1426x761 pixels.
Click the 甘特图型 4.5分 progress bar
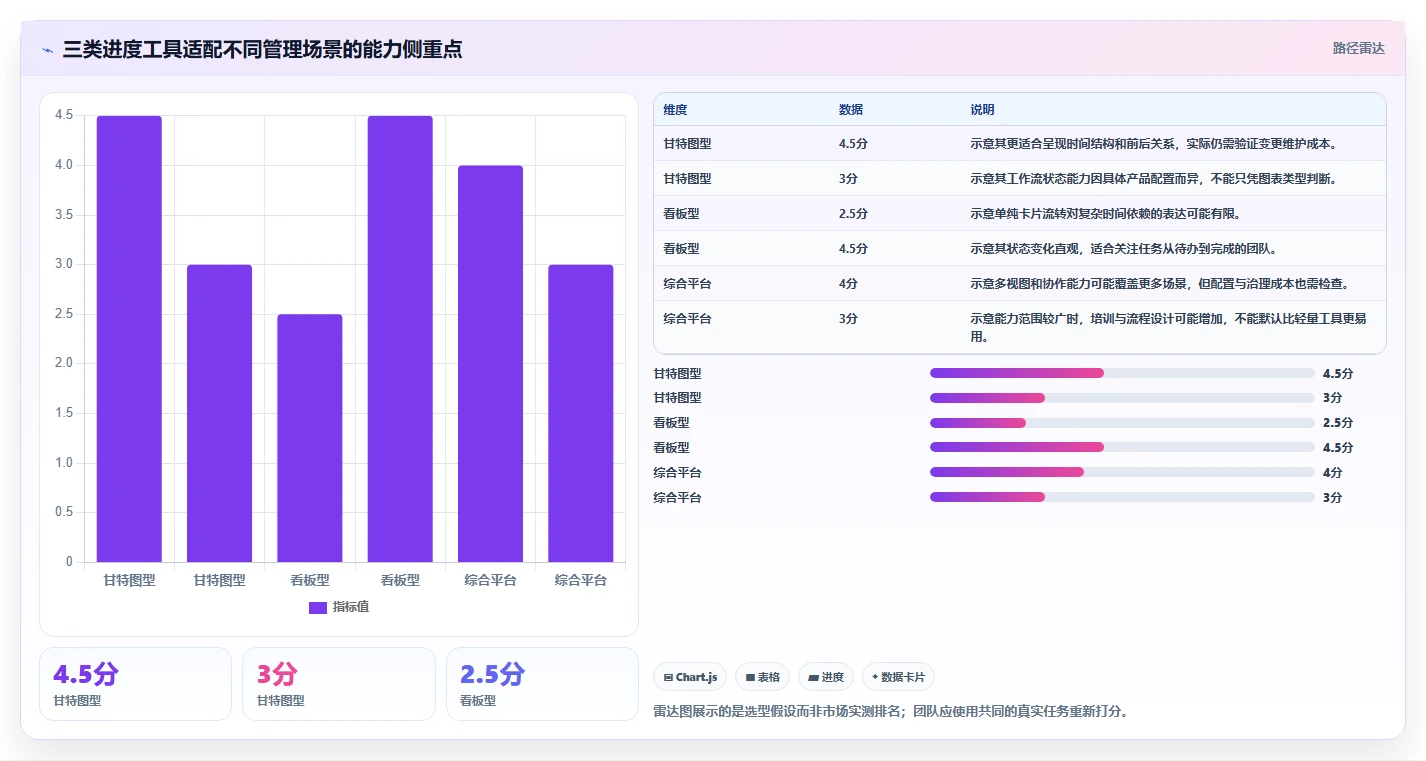coord(1122,373)
